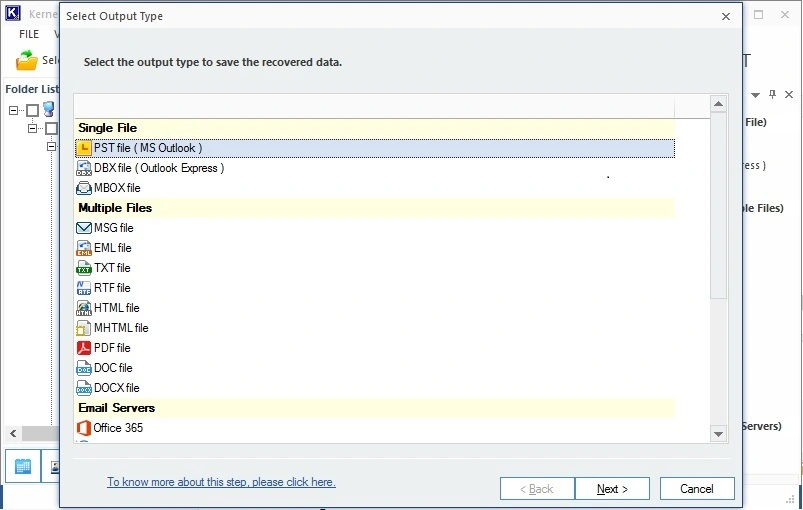Click the Next button
This screenshot has width=803, height=510.
[x=612, y=489]
